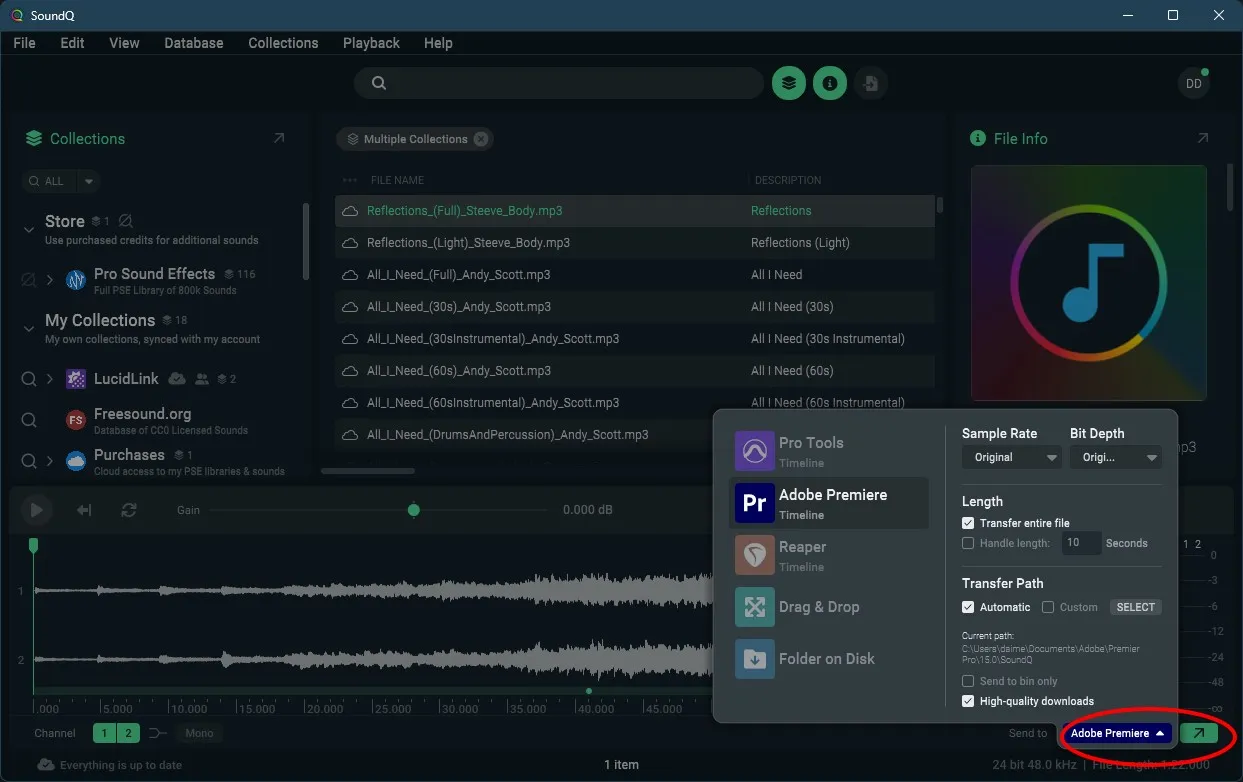This screenshot has height=782, width=1243.
Task: Click the Pro Sound Effects logo icon
Action: tap(76, 280)
